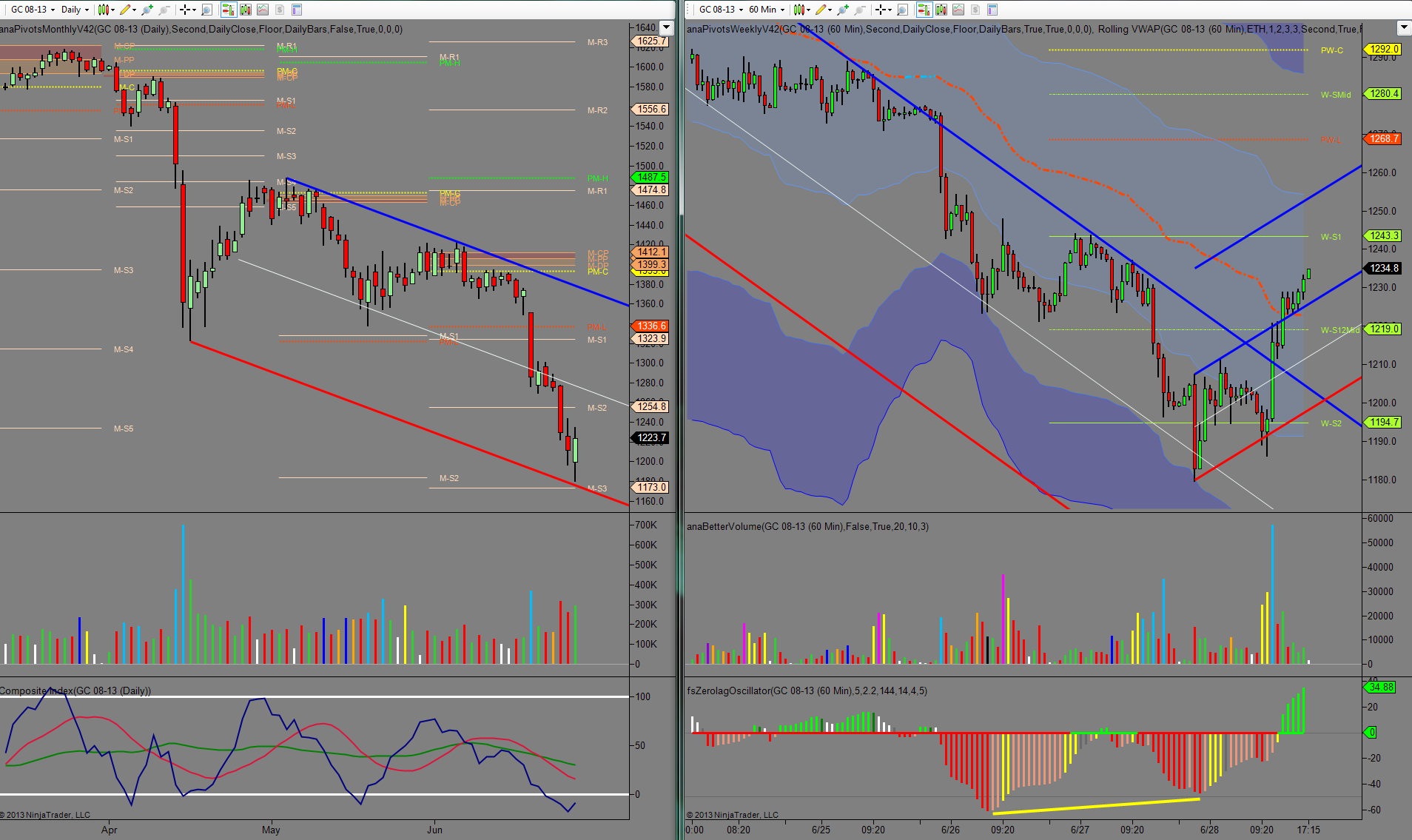Select the green 1487.5 price marker
Viewport: 1412px width, 840px height.
click(650, 177)
